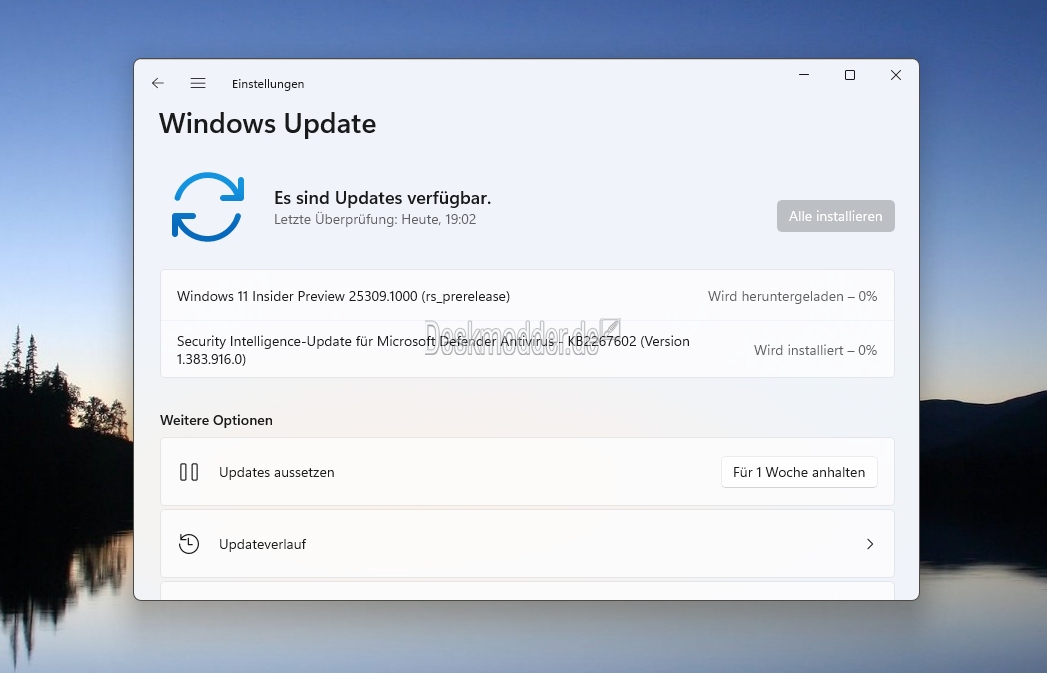Click the Windows Update page title
This screenshot has height=673, width=1047.
(267, 124)
